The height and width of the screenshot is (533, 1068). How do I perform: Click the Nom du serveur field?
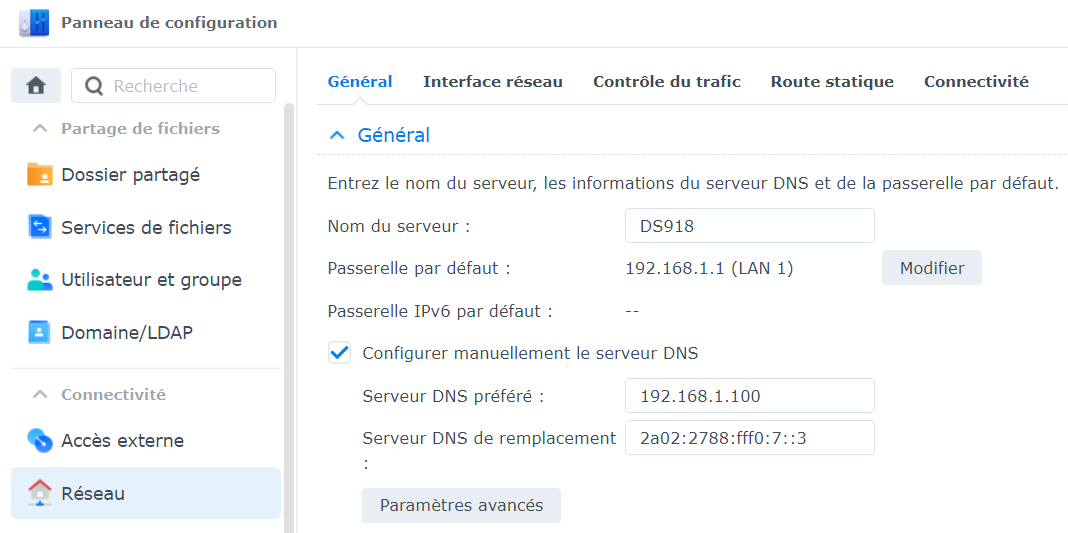[x=750, y=225]
